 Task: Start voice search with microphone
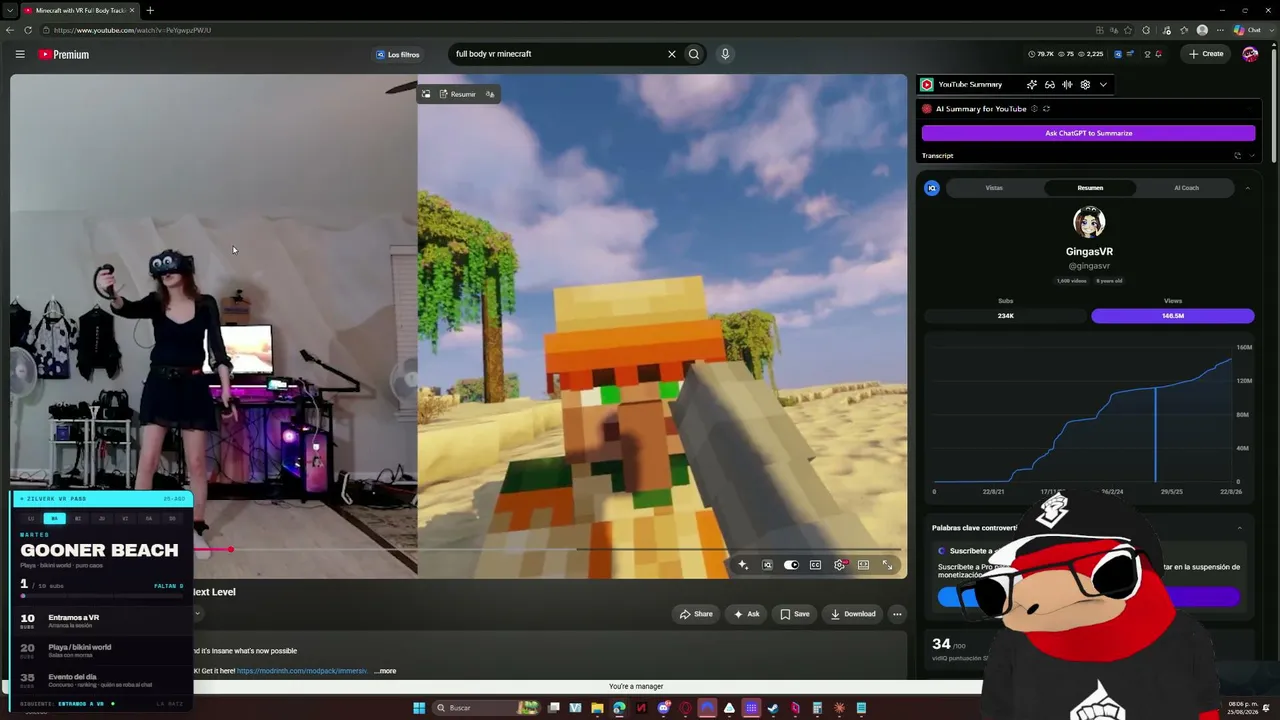725,54
